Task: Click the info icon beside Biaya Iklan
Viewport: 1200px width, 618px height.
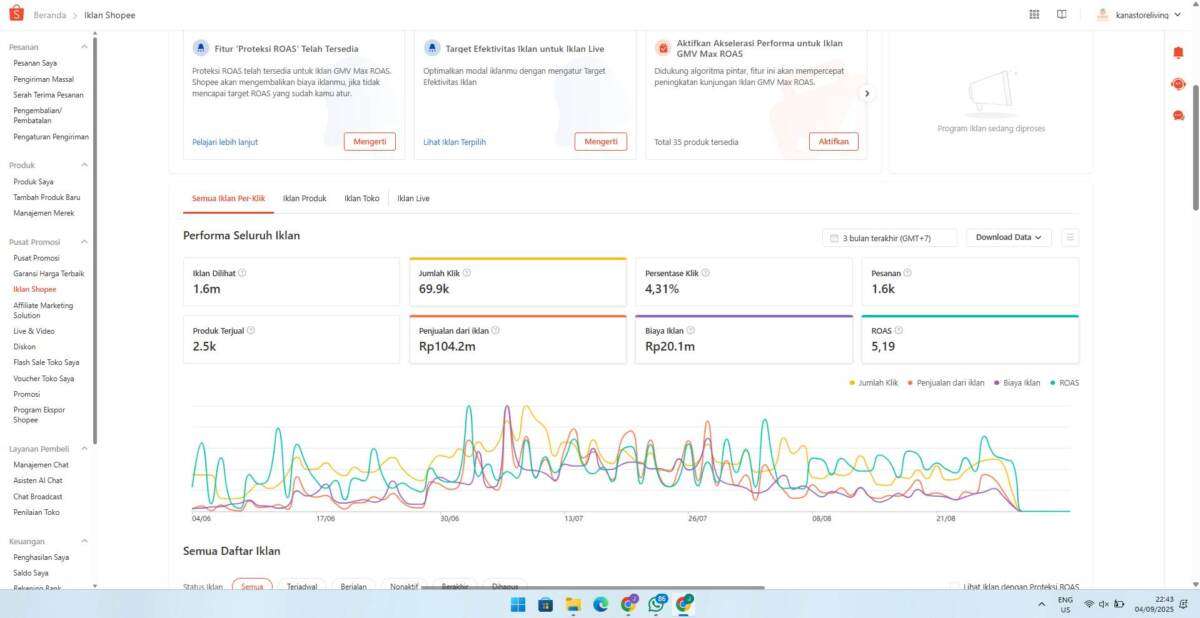Action: click(x=692, y=330)
